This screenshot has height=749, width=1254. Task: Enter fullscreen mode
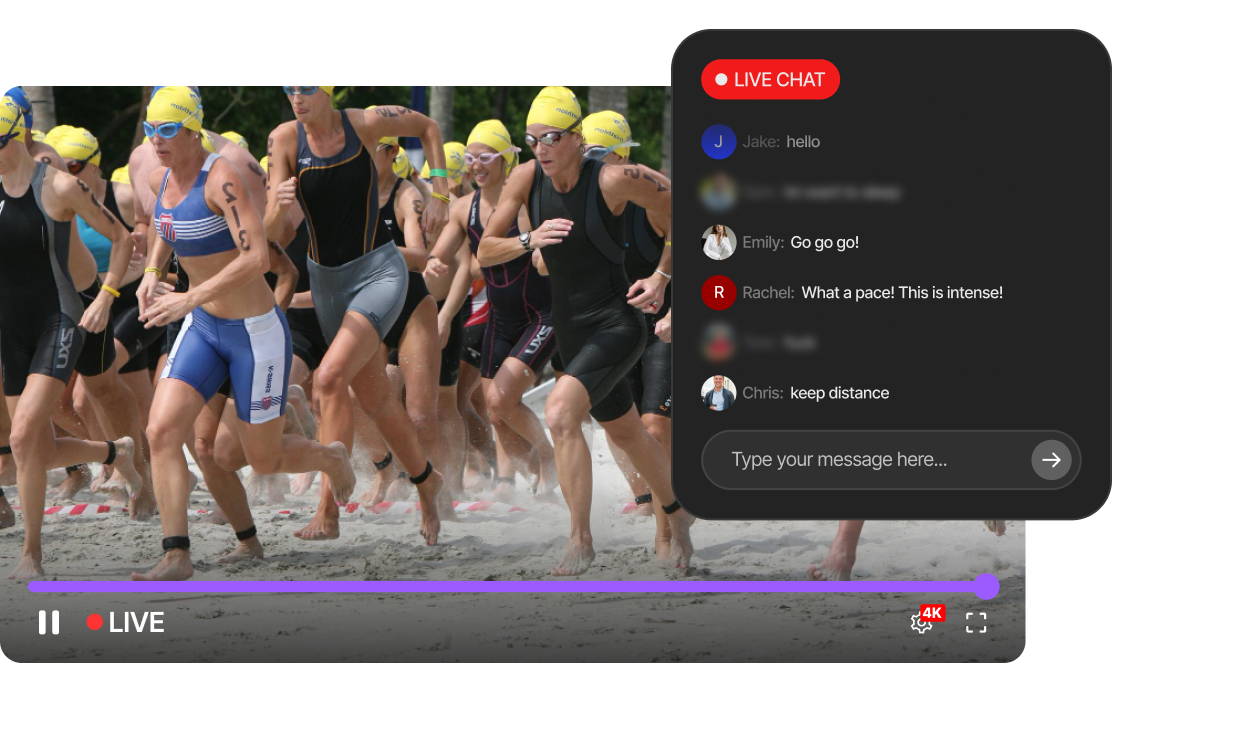[976, 623]
